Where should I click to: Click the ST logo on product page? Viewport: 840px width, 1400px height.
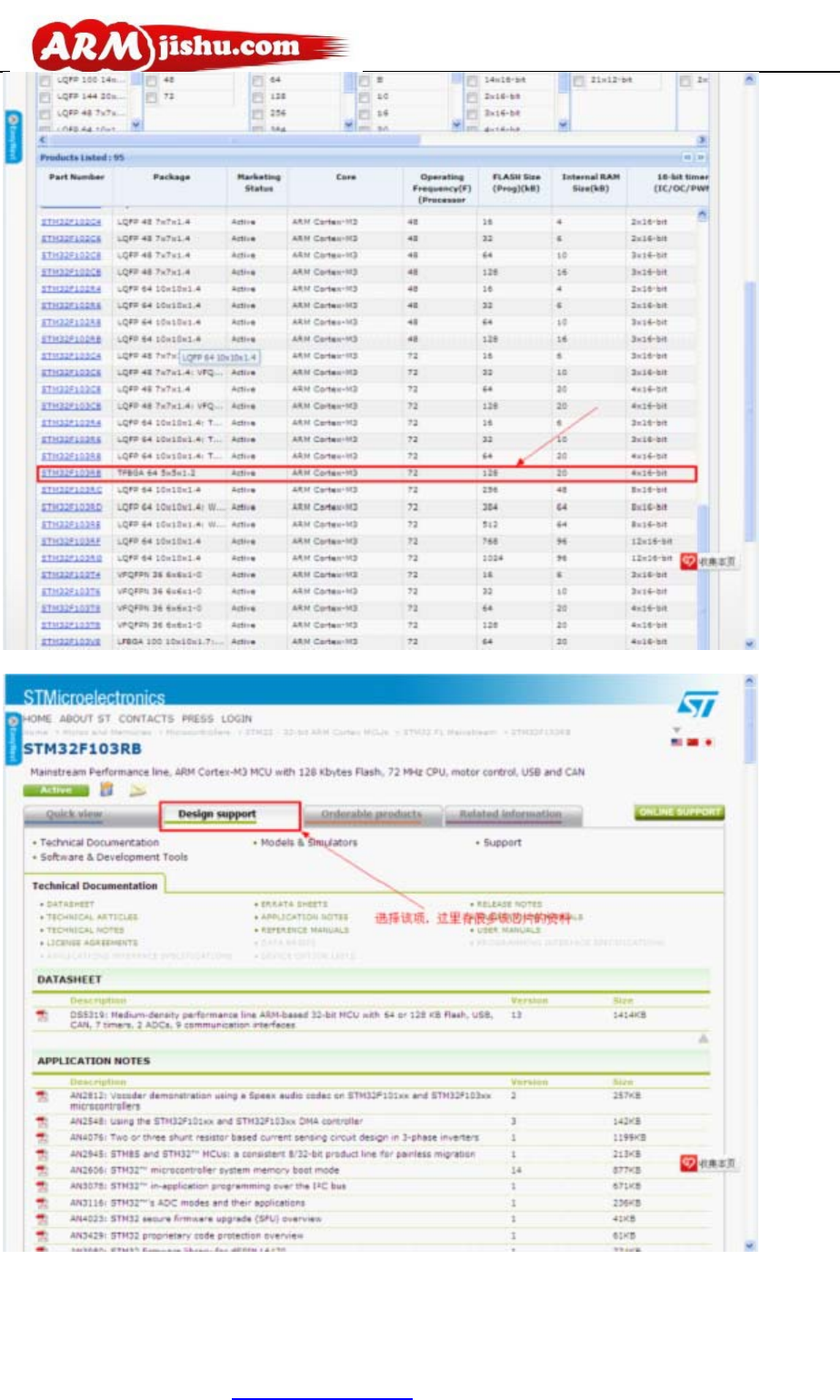(697, 704)
